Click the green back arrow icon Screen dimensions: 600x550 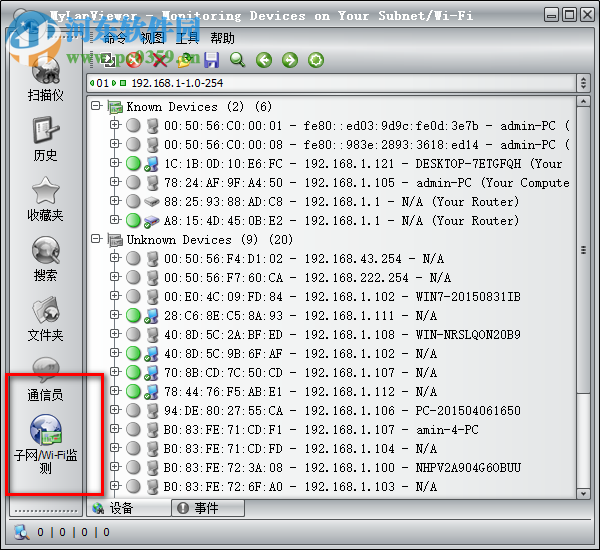264,60
